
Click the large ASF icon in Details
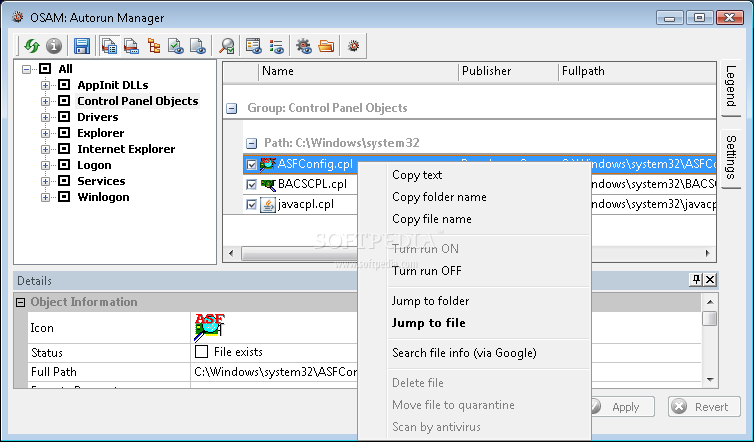pyautogui.click(x=210, y=328)
